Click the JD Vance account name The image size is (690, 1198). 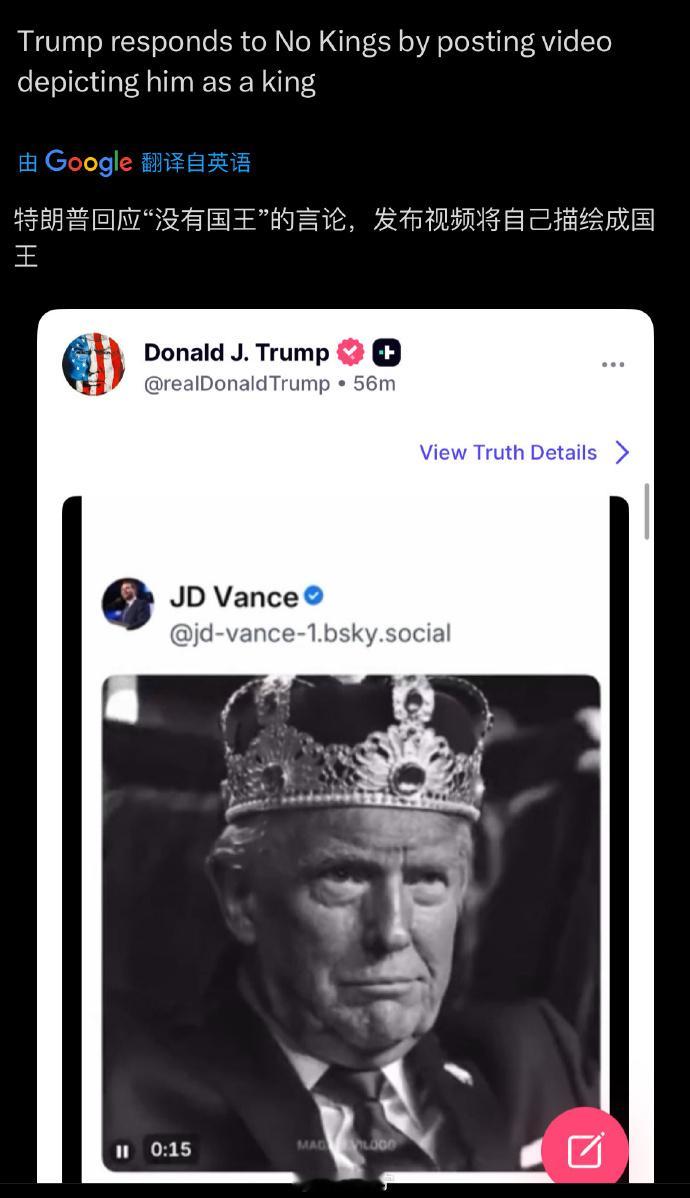pyautogui.click(x=234, y=596)
